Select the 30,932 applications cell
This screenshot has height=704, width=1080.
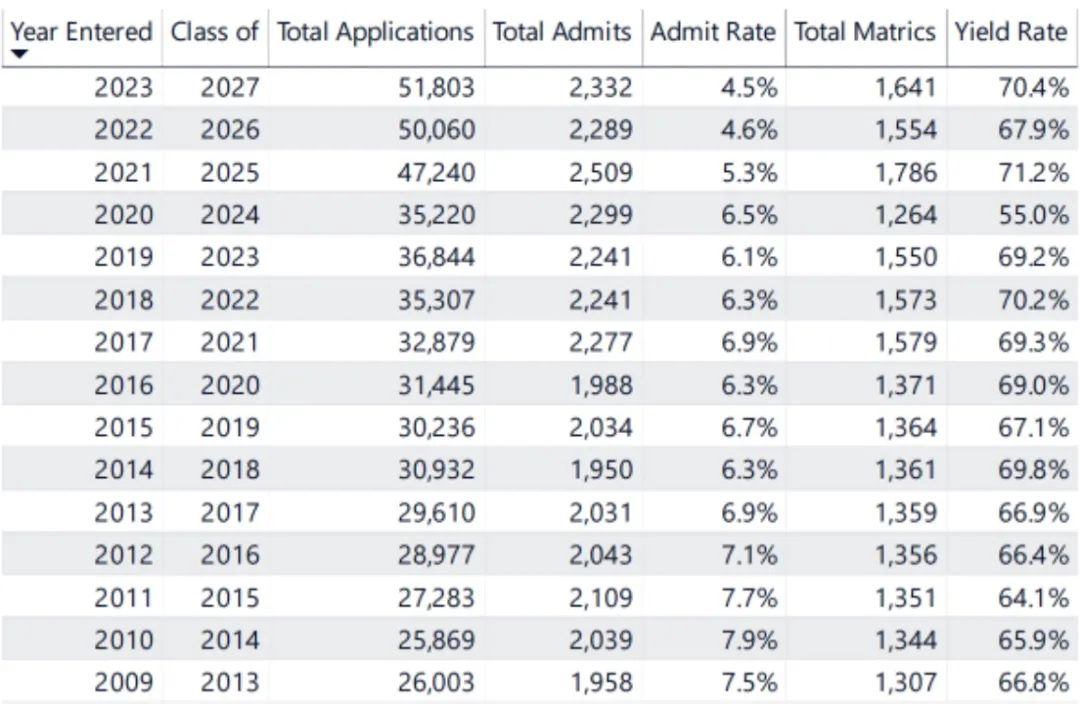(x=436, y=470)
